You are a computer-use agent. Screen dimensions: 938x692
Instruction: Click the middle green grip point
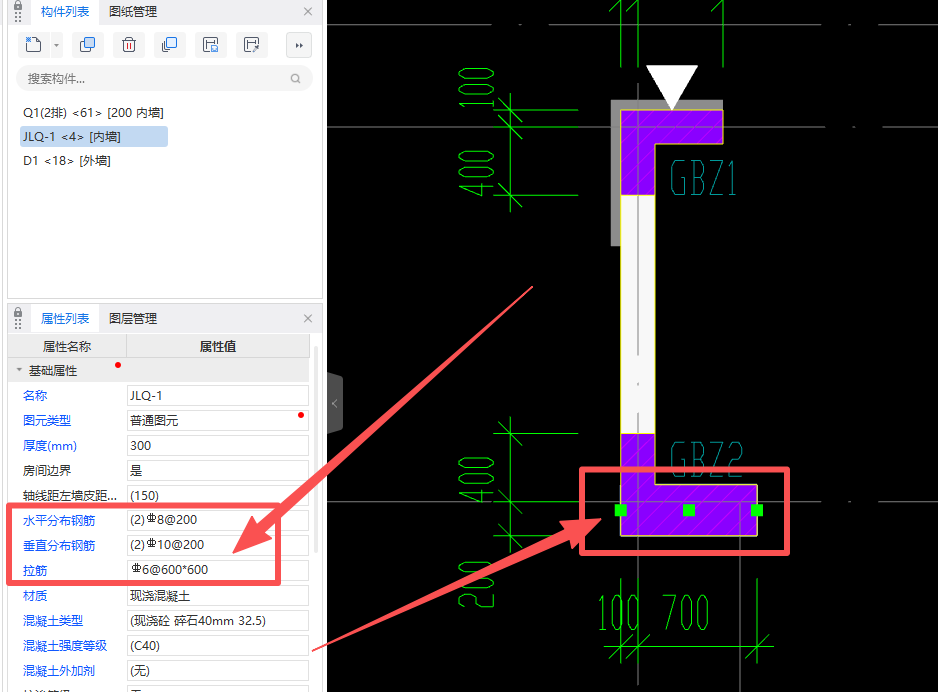[x=689, y=510]
